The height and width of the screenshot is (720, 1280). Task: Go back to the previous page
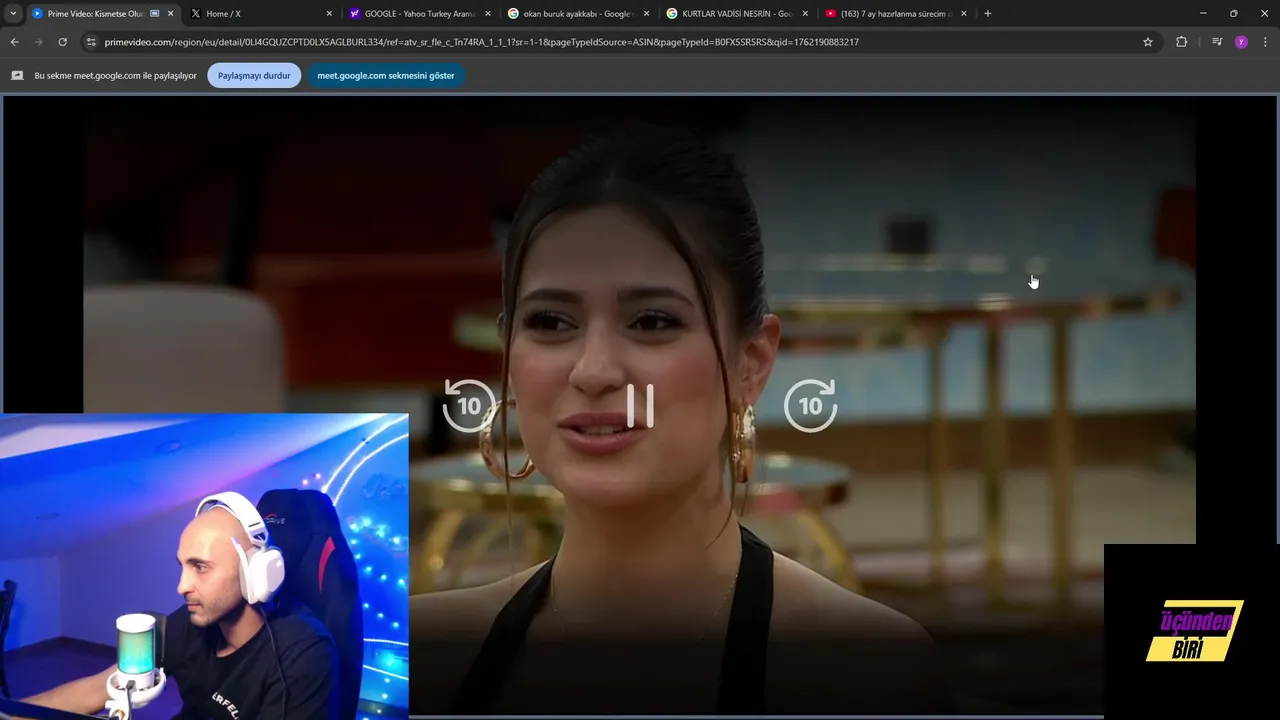click(x=14, y=42)
